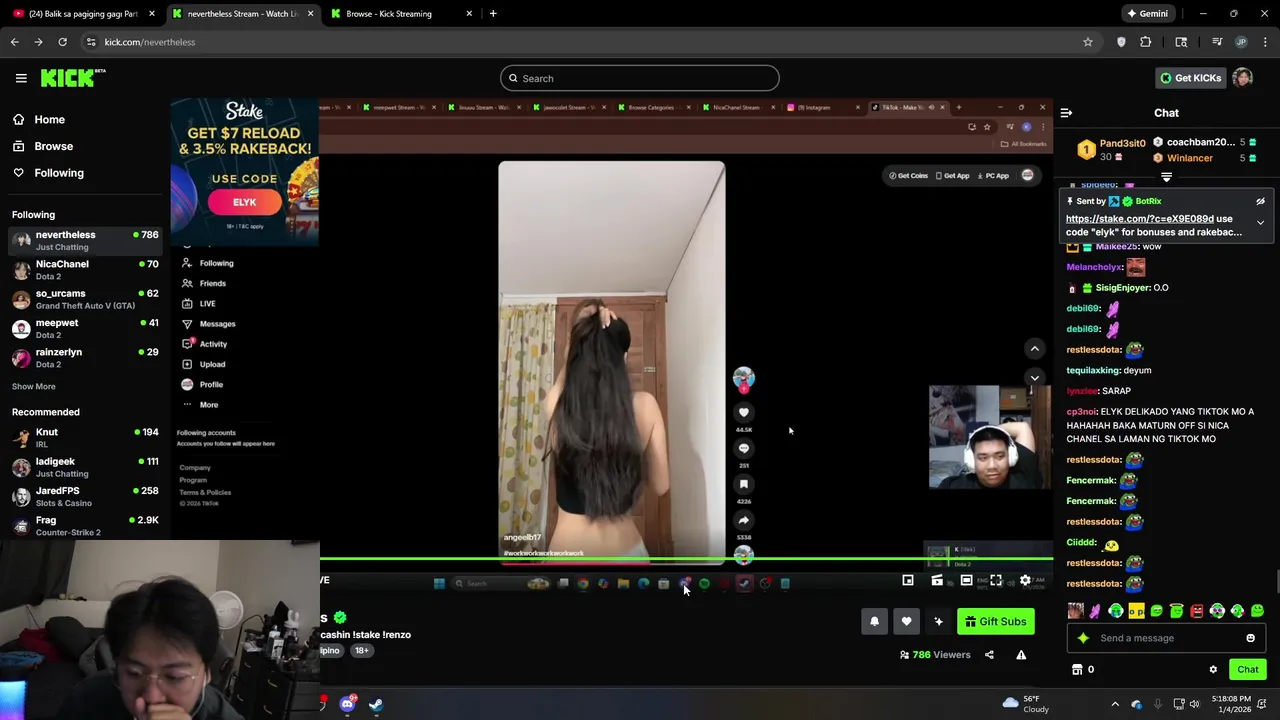
Task: Open the channel shop icon
Action: pos(1077,669)
